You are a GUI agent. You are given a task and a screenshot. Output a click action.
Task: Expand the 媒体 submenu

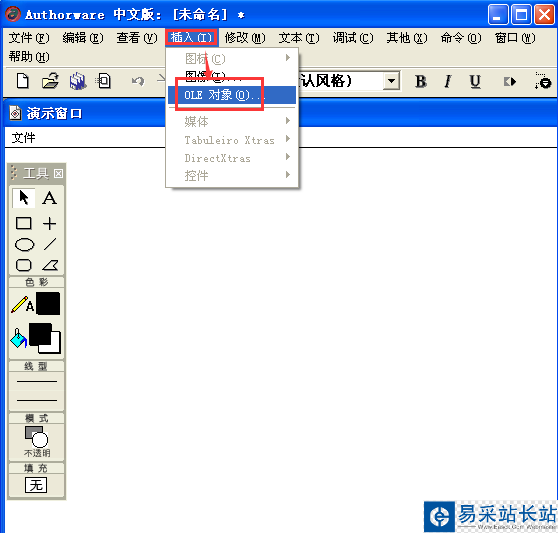(x=232, y=122)
